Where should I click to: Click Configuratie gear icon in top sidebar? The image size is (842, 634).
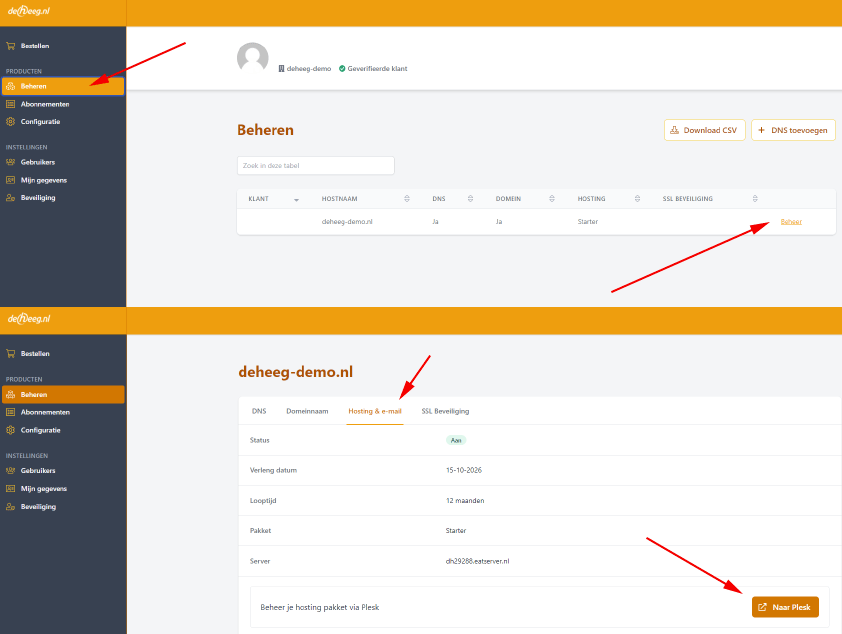(10, 122)
